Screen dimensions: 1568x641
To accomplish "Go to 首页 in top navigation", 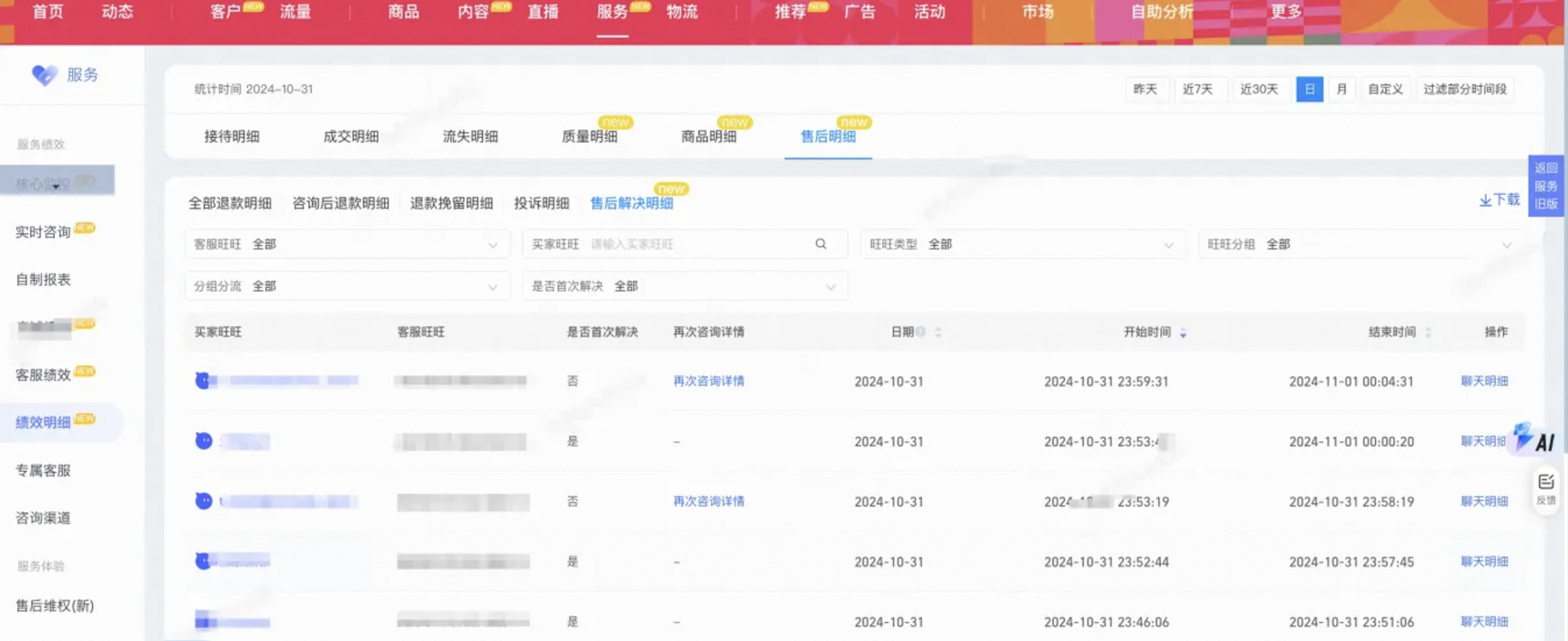I will click(x=48, y=12).
